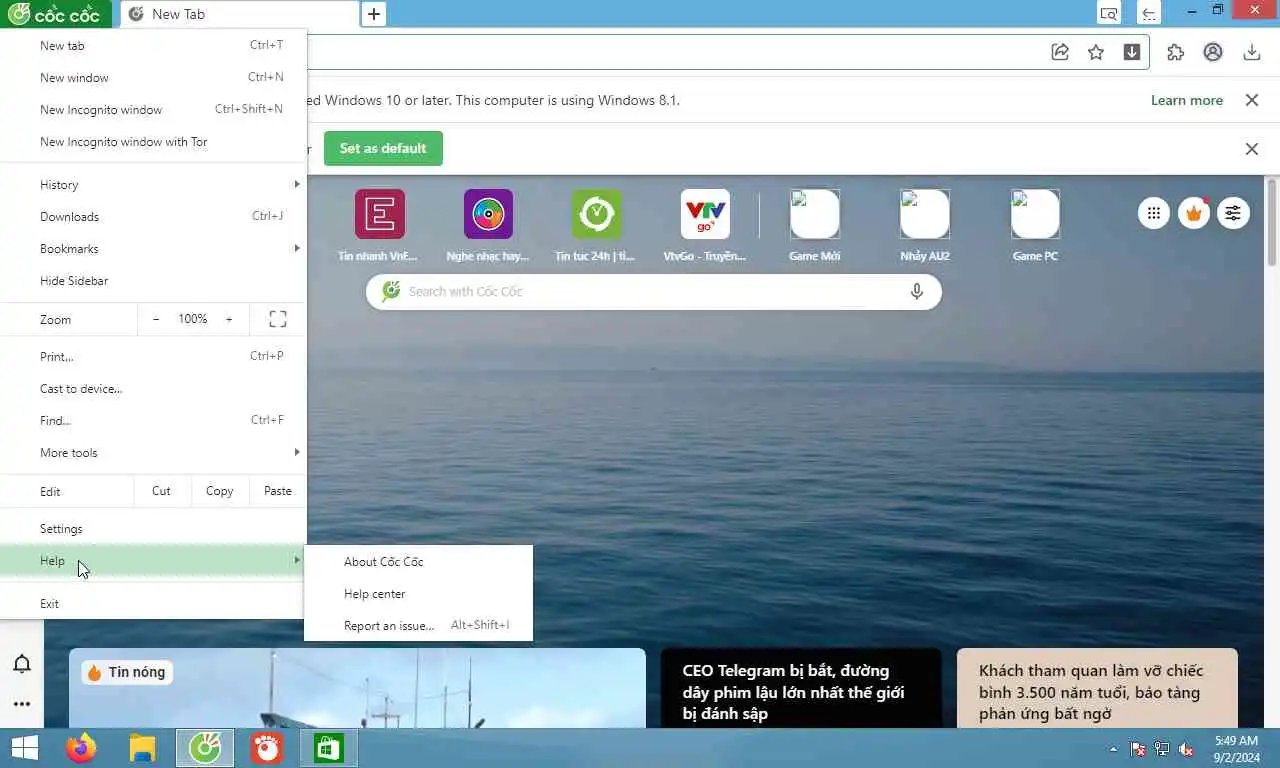Image resolution: width=1280 pixels, height=768 pixels.
Task: Dismiss the Windows version warning bar
Action: click(x=1251, y=100)
